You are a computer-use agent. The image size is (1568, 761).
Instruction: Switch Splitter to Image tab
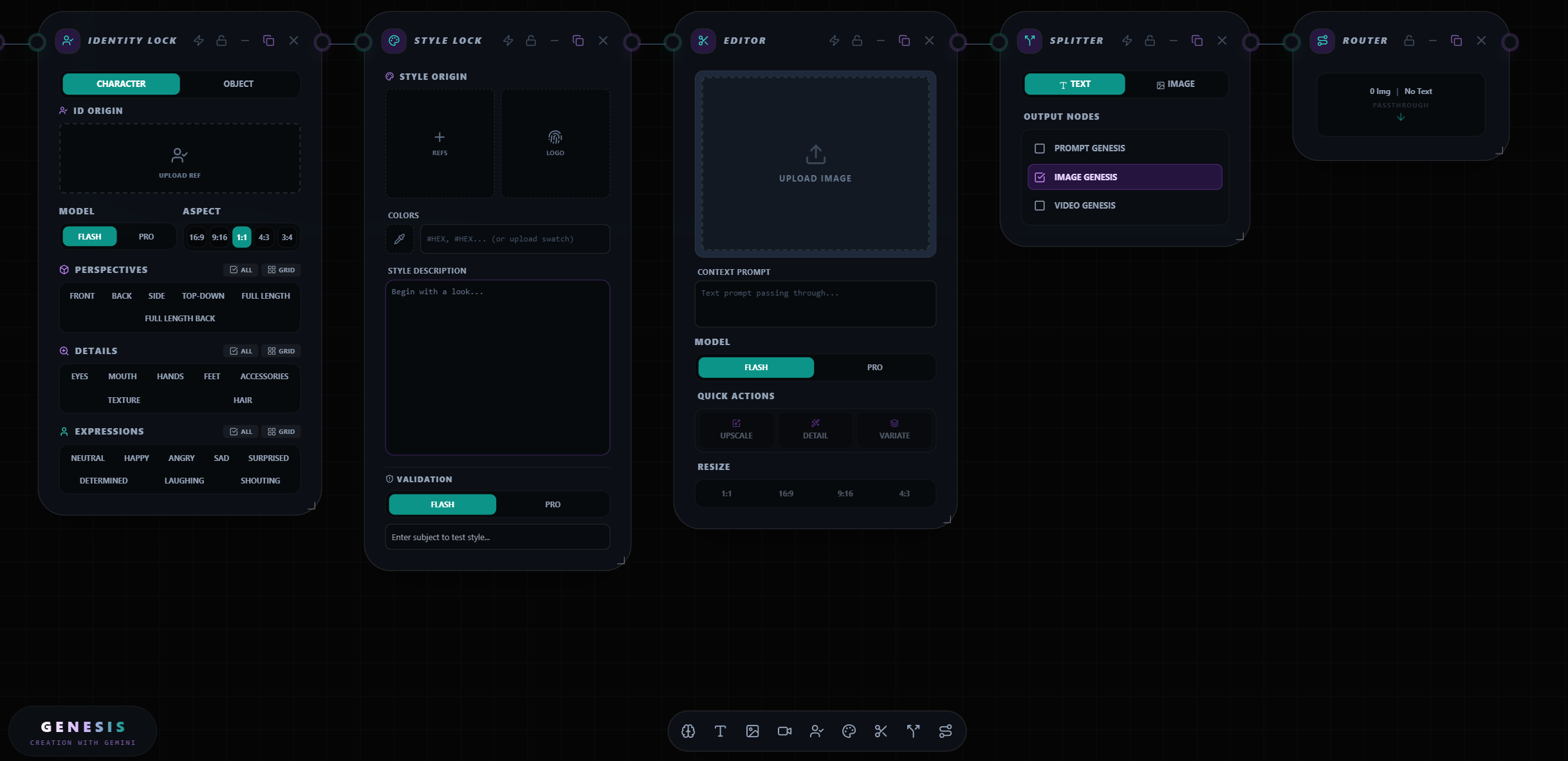tap(1176, 84)
